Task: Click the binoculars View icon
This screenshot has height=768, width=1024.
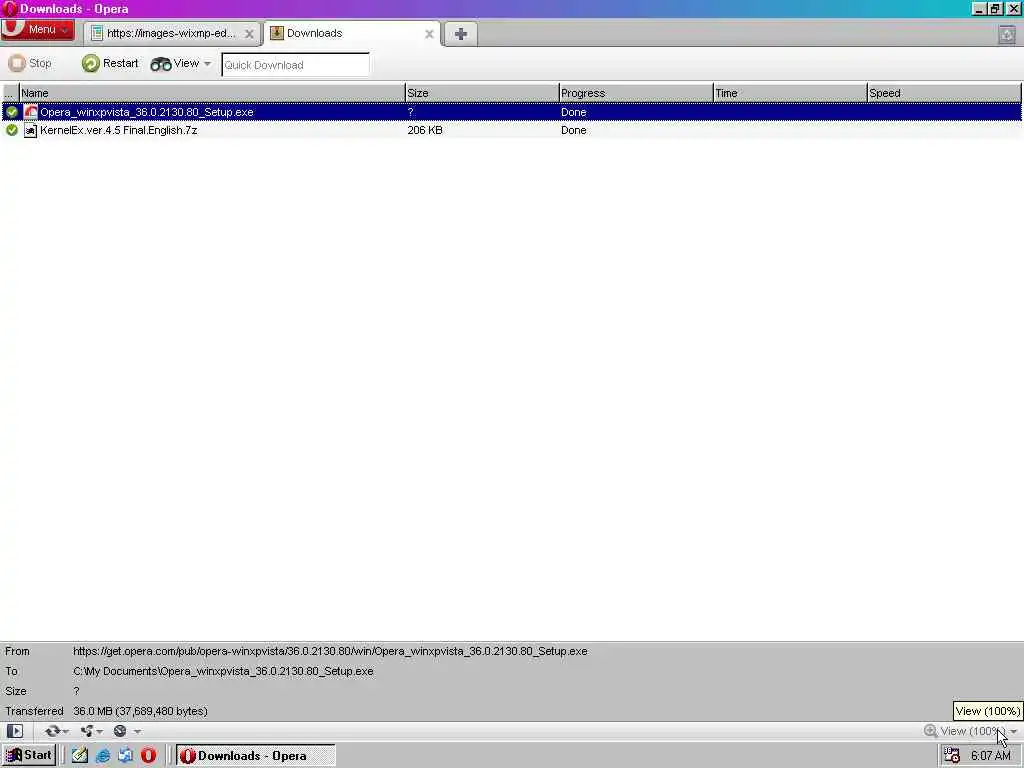Action: (x=161, y=64)
